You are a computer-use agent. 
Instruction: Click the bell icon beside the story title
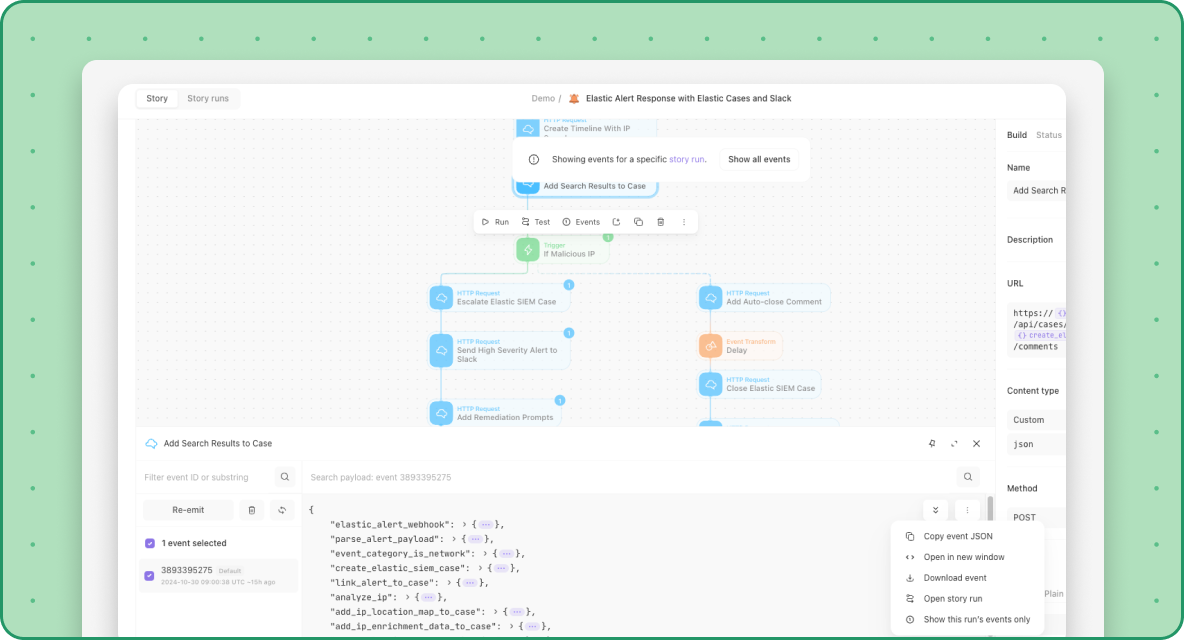(574, 98)
